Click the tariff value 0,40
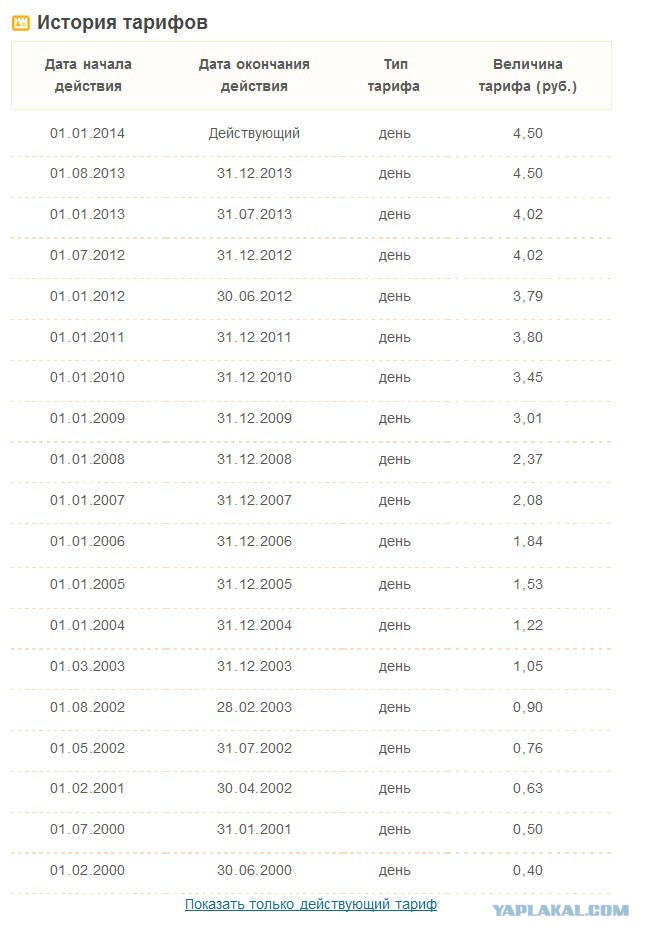655x940 pixels. [527, 870]
